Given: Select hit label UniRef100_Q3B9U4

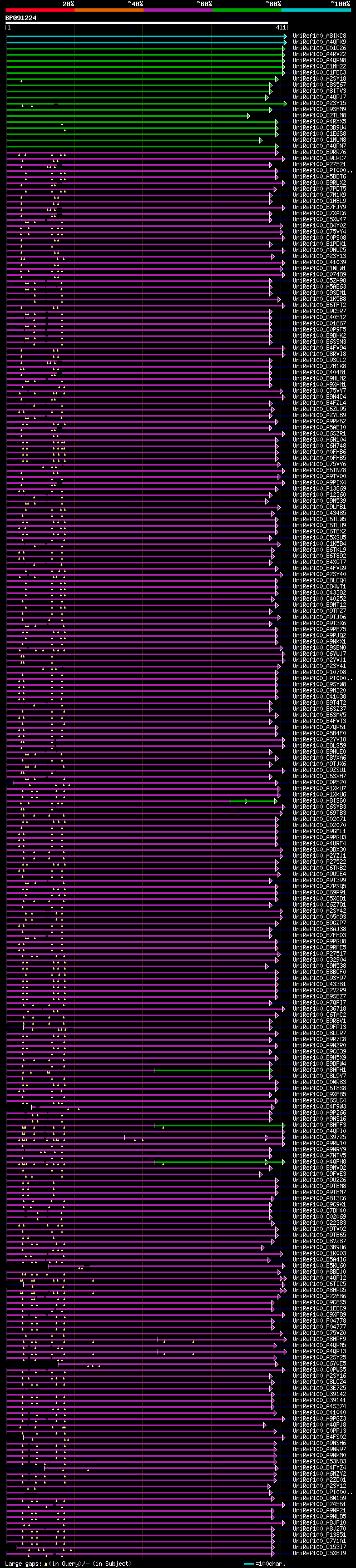Looking at the screenshot, I should point(319,128).
